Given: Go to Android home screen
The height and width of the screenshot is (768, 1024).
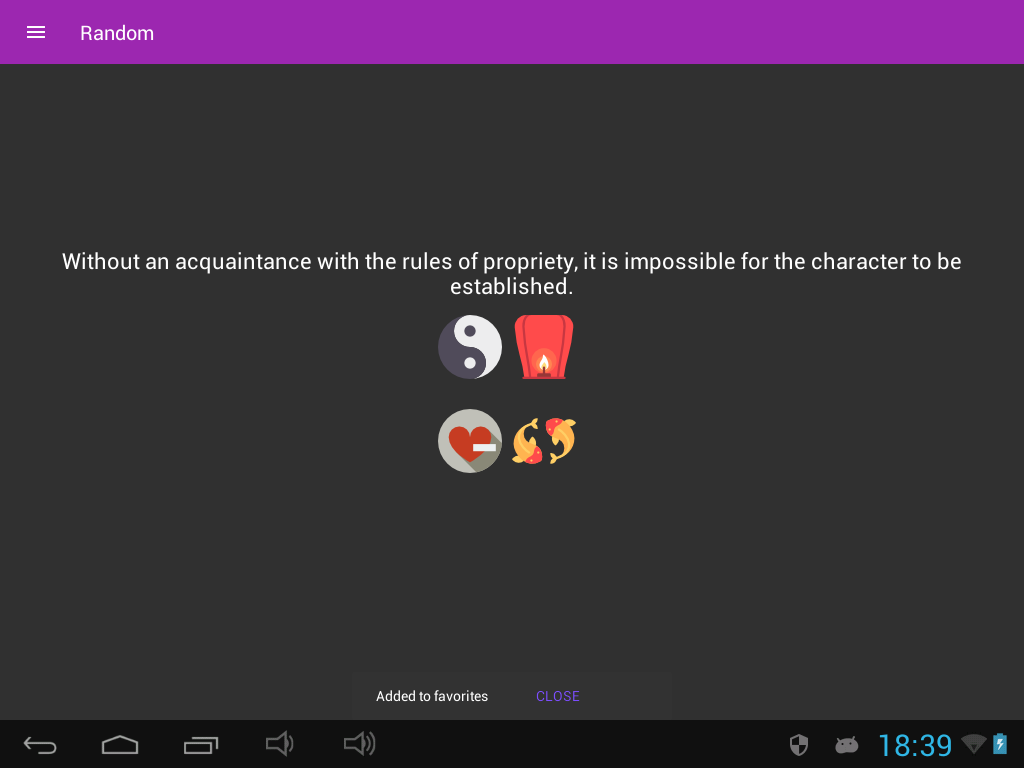Looking at the screenshot, I should [120, 744].
